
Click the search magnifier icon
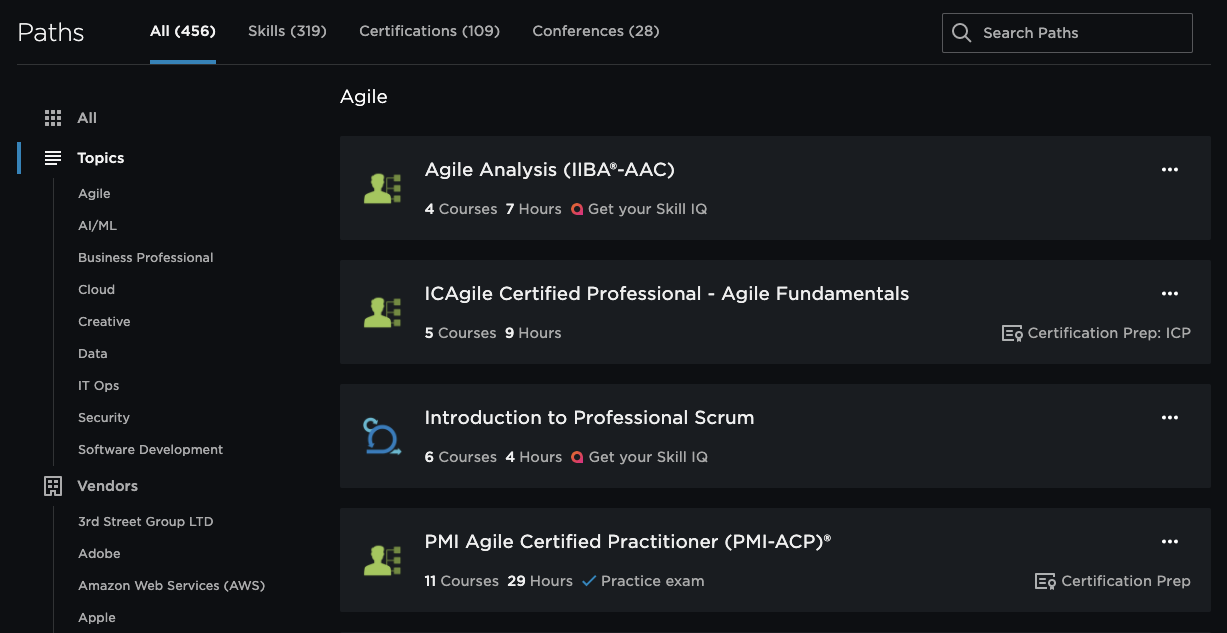tap(961, 33)
